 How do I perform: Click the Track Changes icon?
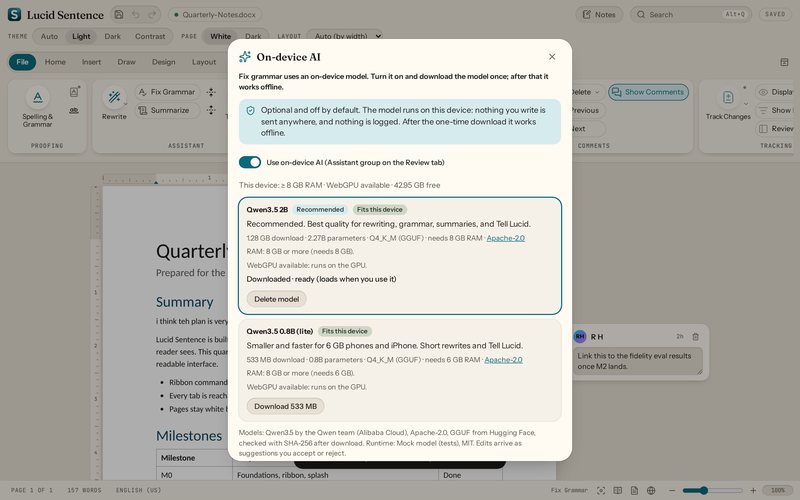(728, 97)
